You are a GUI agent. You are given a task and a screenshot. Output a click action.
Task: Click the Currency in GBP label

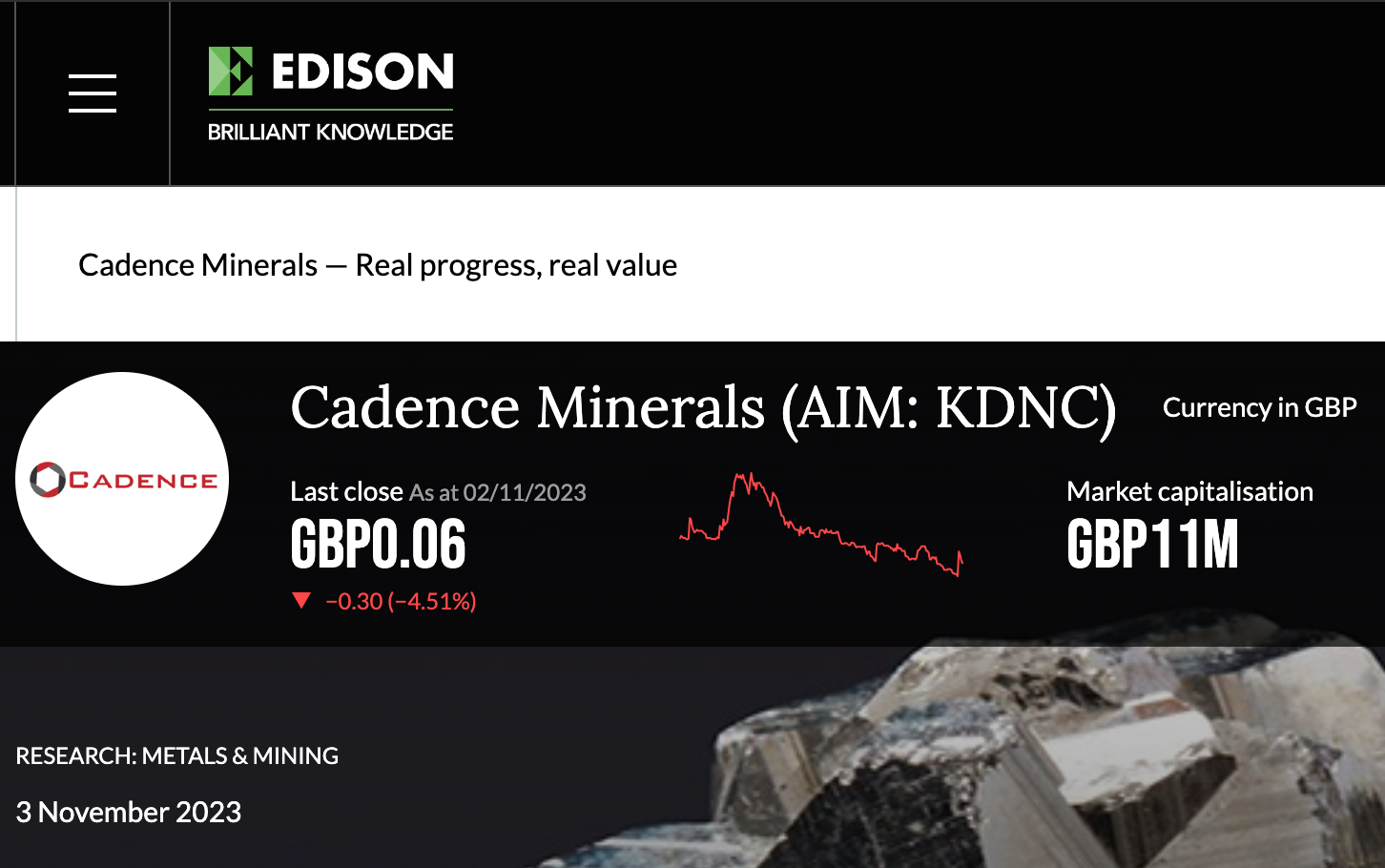click(x=1259, y=408)
